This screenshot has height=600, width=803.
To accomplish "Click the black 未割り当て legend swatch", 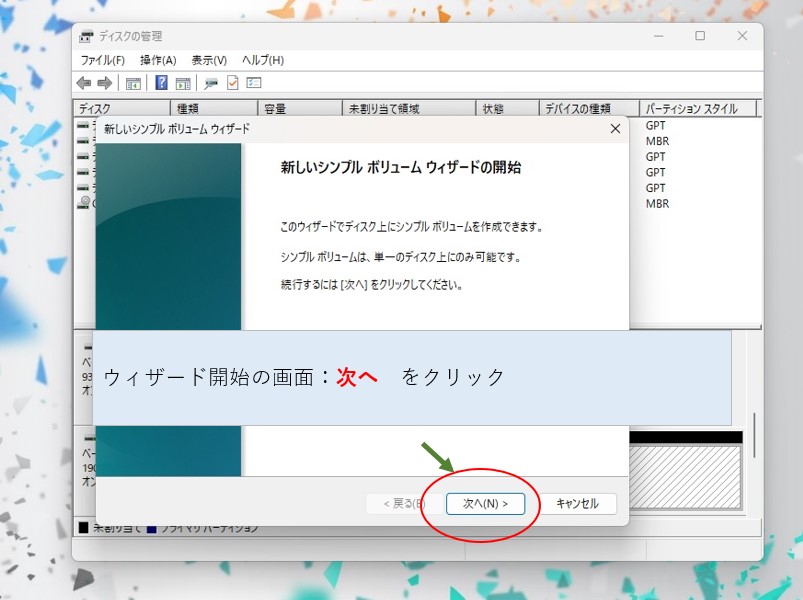I will [x=84, y=527].
